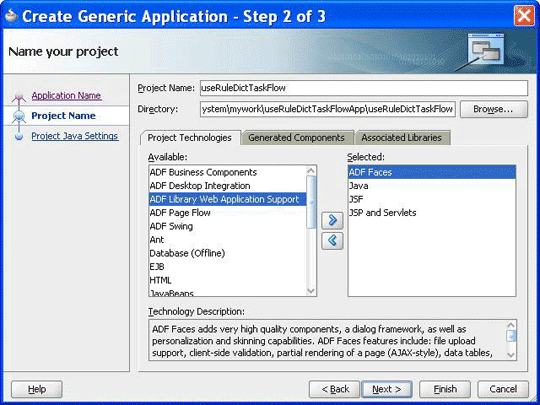
Task: Browse for a project directory
Action: (493, 109)
